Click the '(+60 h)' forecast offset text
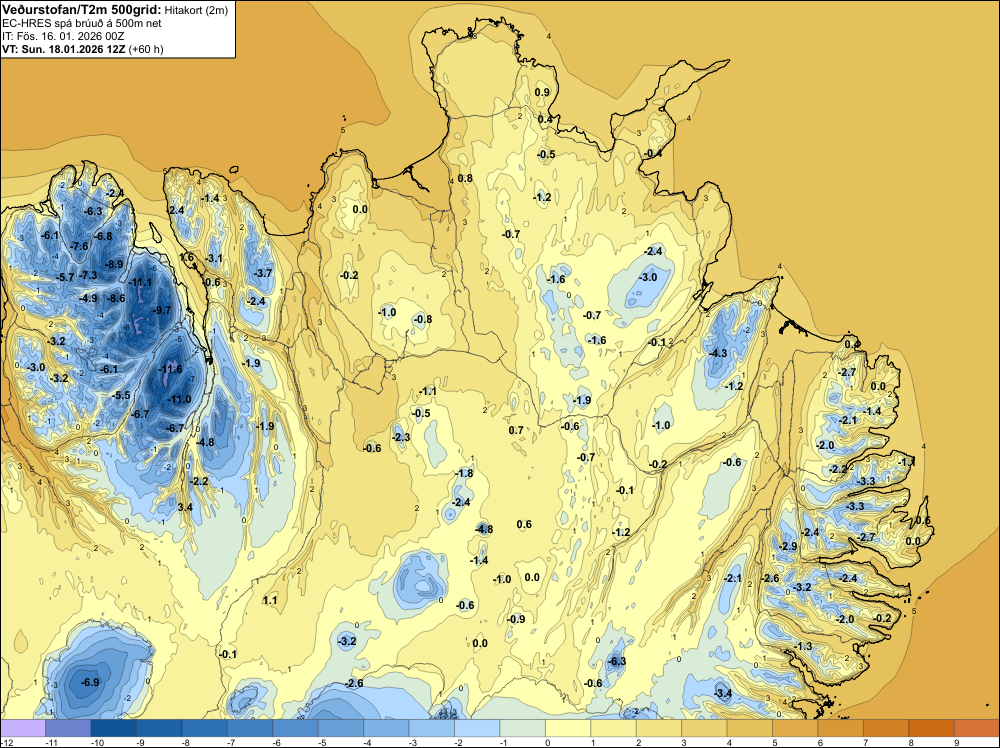The height and width of the screenshot is (748, 1000). coord(146,49)
